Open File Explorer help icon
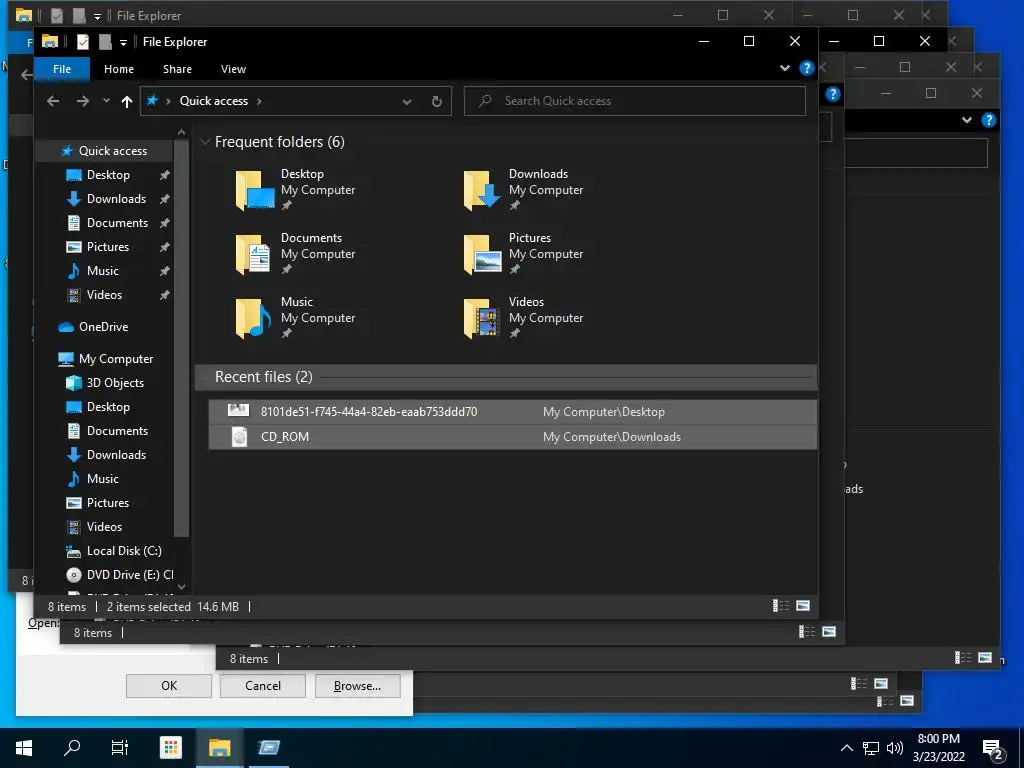Viewport: 1024px width, 768px height. pos(807,68)
